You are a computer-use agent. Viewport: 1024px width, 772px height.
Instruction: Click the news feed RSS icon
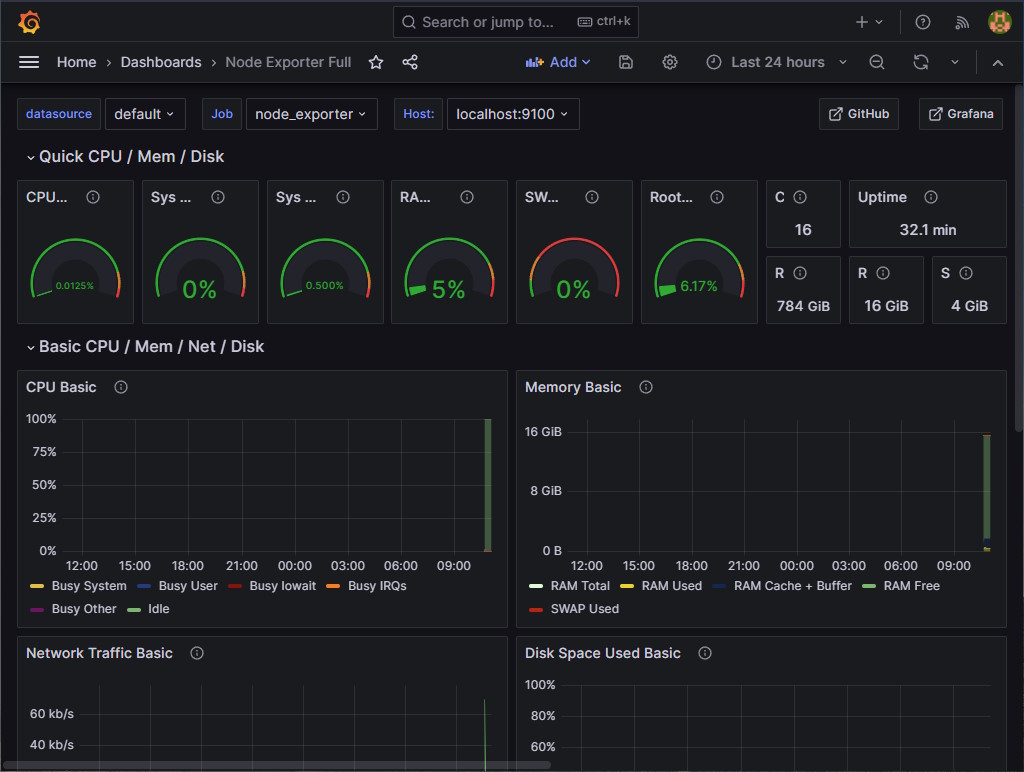point(961,21)
